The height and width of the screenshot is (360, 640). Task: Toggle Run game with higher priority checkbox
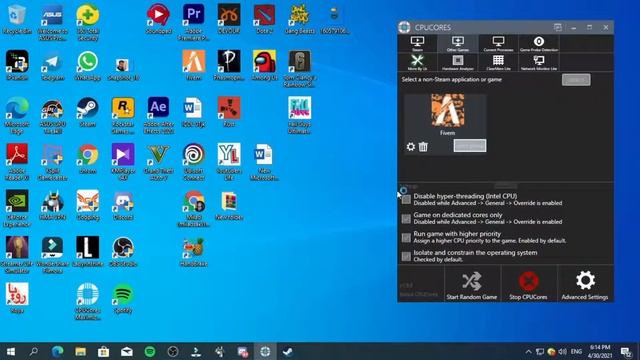(406, 238)
